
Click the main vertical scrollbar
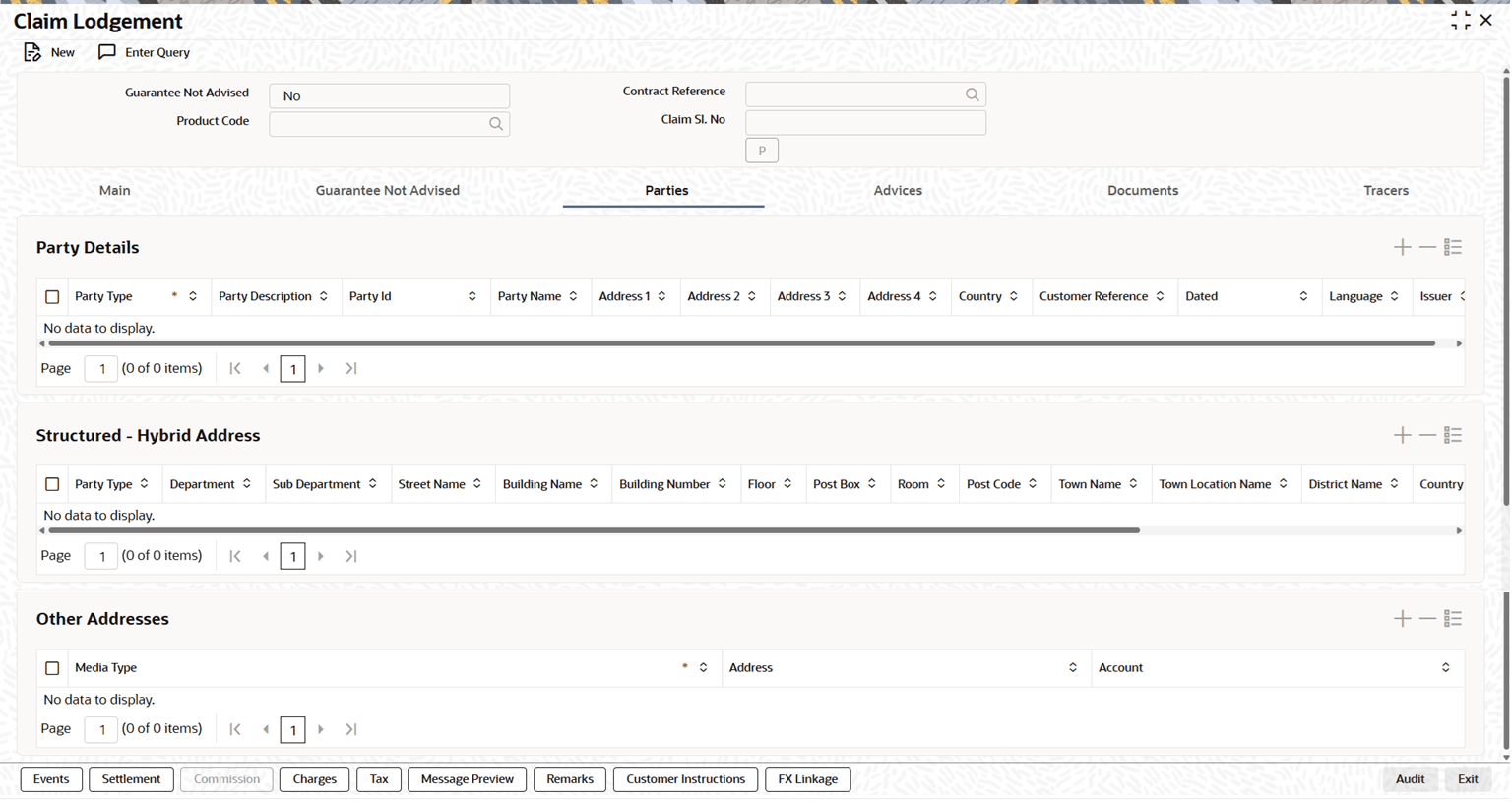click(x=1505, y=290)
